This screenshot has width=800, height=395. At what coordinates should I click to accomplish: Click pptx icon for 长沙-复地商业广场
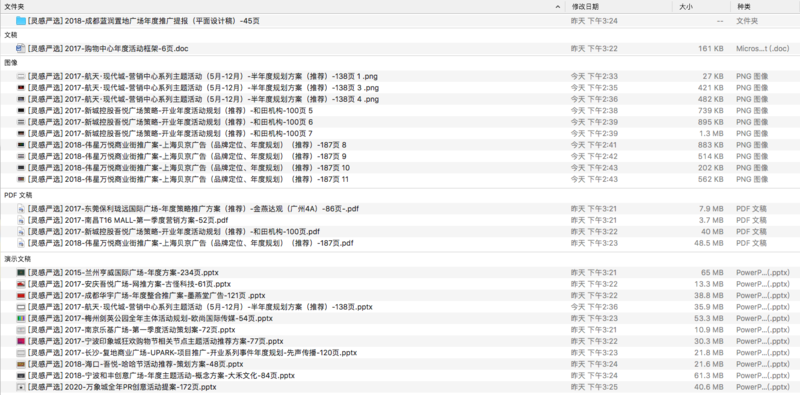[21, 353]
